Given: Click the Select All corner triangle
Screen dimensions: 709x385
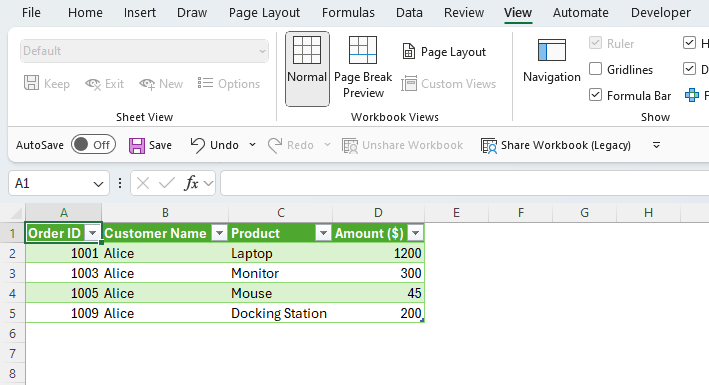Looking at the screenshot, I should (x=17, y=213).
